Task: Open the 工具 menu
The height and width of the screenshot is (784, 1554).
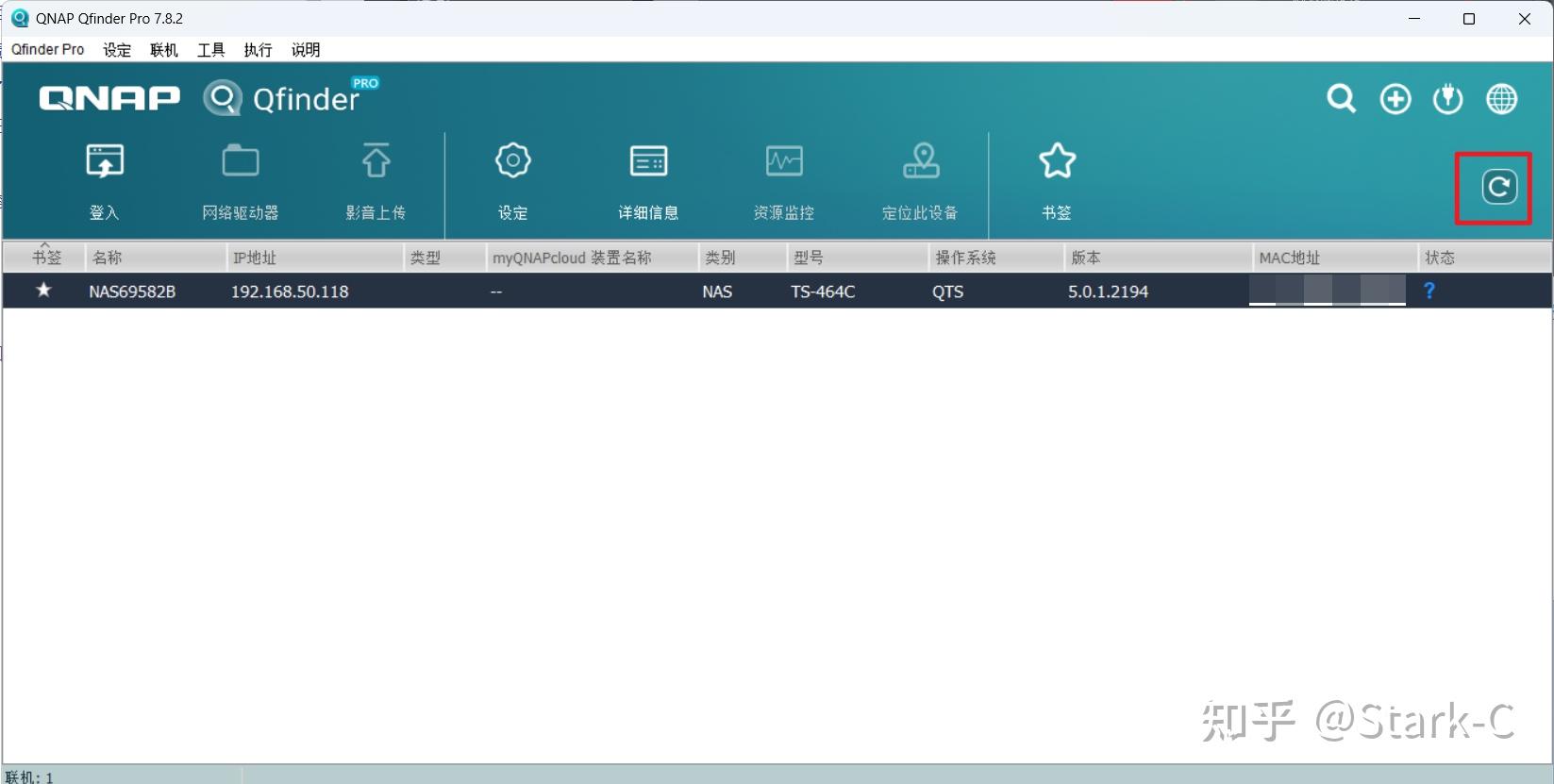Action: (210, 49)
